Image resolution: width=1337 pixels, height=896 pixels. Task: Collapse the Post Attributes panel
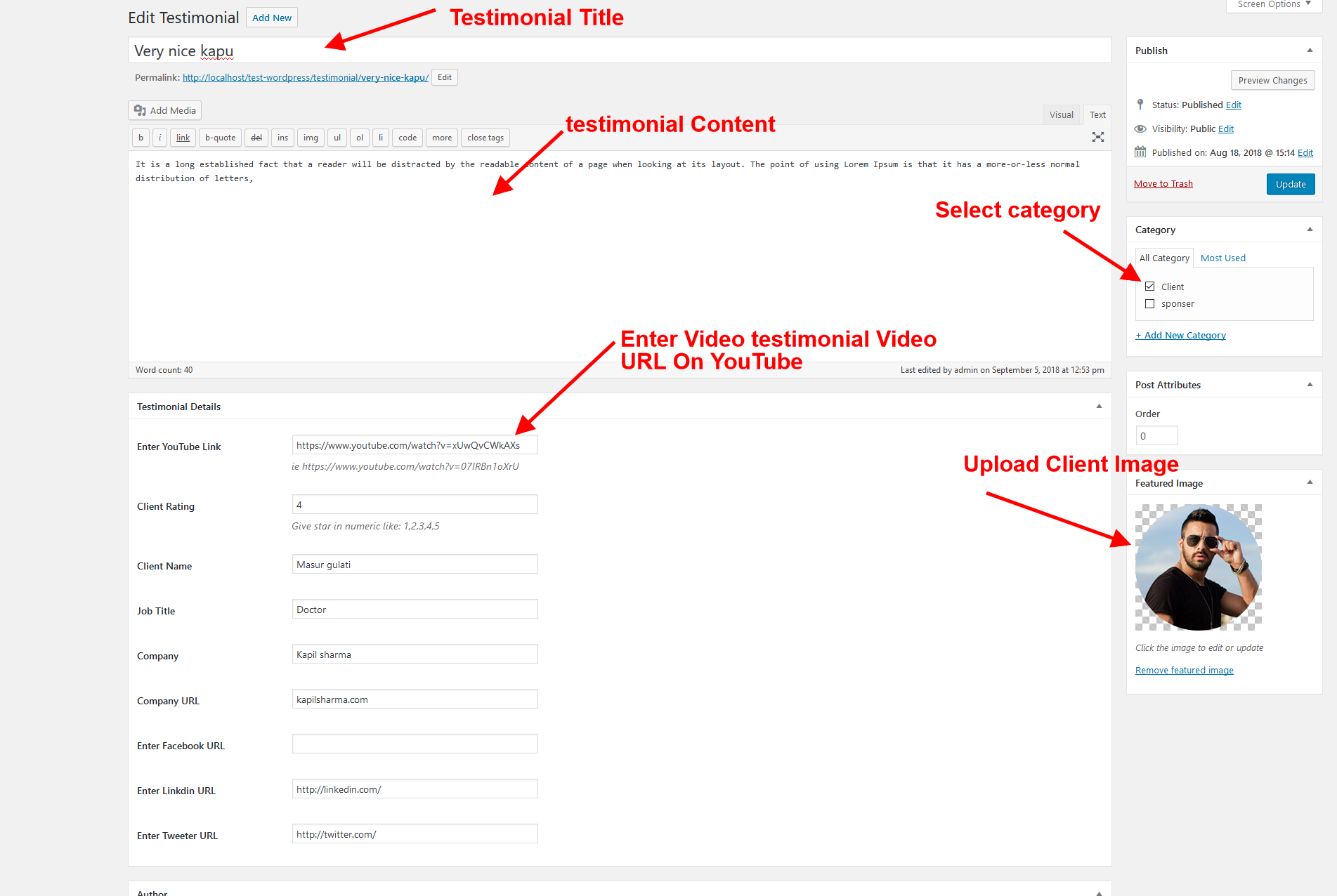point(1310,385)
